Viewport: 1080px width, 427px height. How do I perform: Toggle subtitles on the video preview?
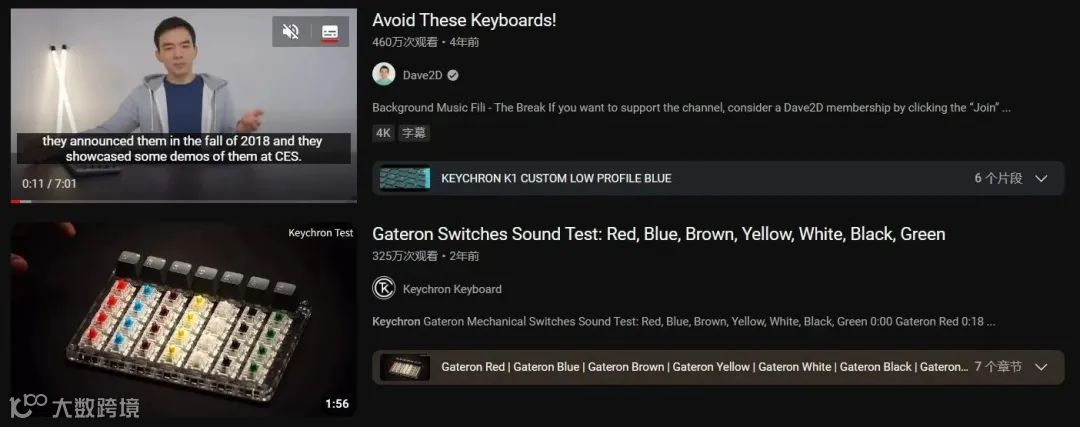tap(330, 32)
